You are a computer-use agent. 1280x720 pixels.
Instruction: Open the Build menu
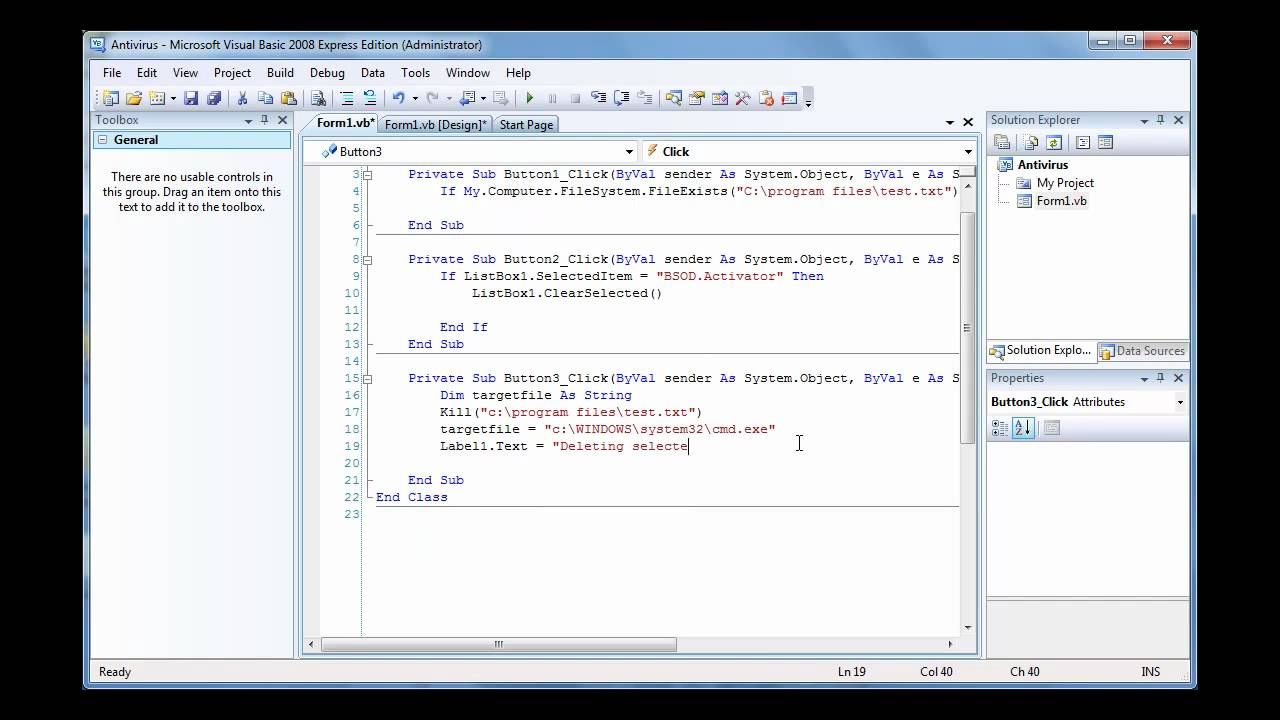280,73
